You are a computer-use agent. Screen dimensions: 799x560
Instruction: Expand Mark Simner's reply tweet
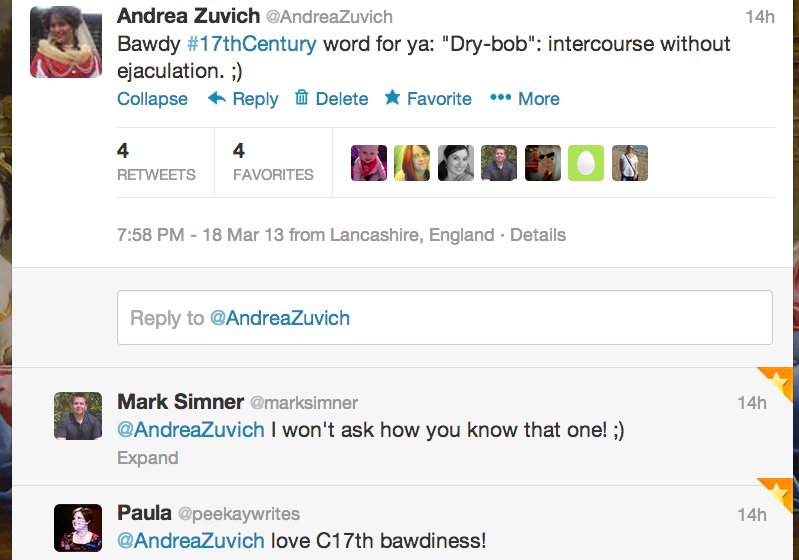[x=147, y=458]
